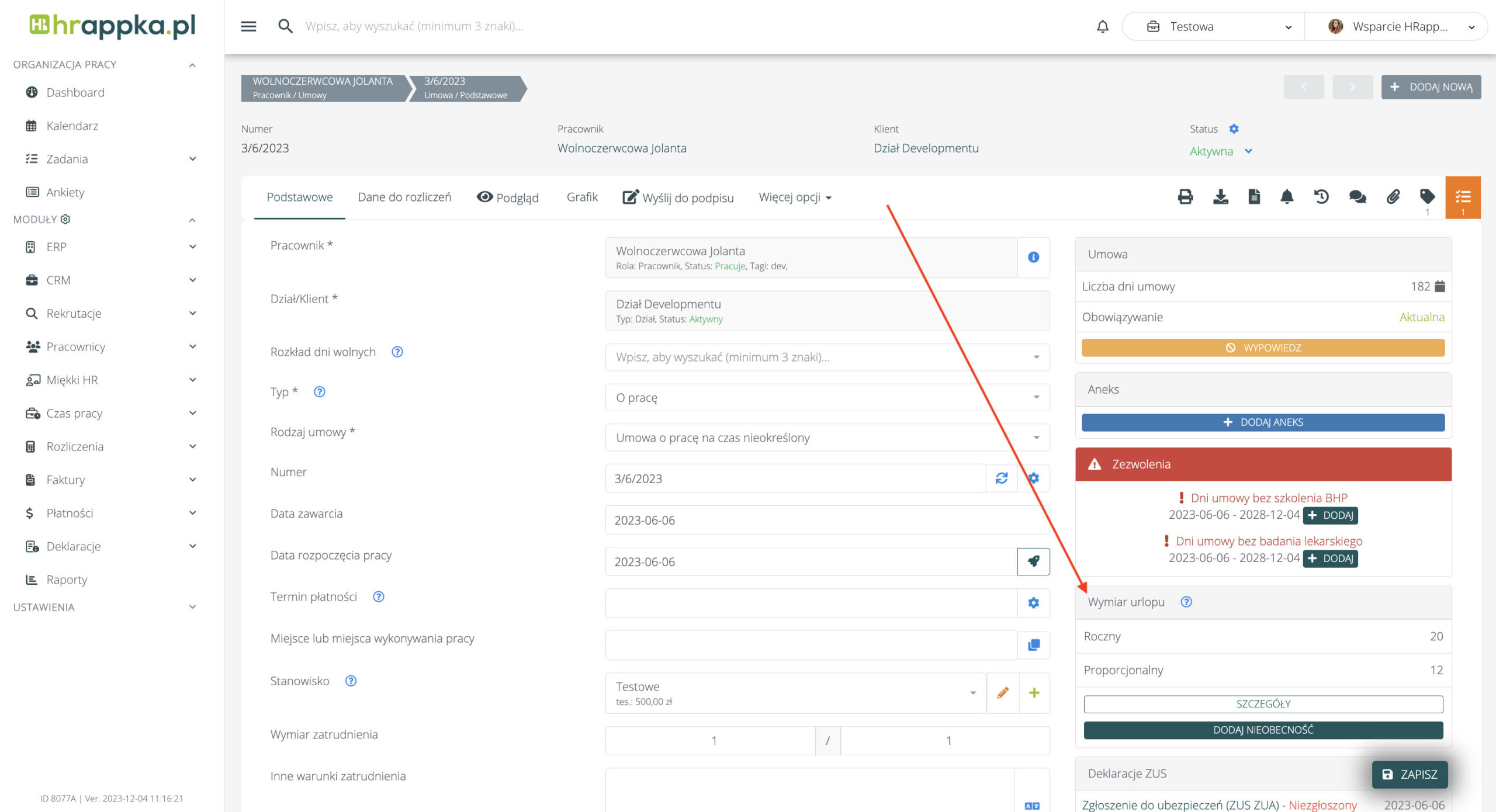Click the print icon in contract toolbar
The height and width of the screenshot is (812, 1496).
tap(1185, 197)
